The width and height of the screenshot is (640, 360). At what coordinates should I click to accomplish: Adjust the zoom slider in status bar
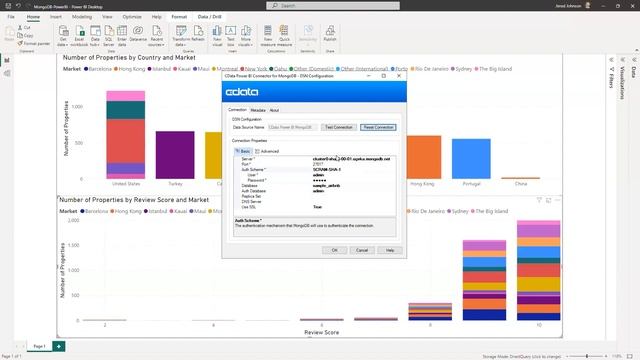(x=587, y=356)
